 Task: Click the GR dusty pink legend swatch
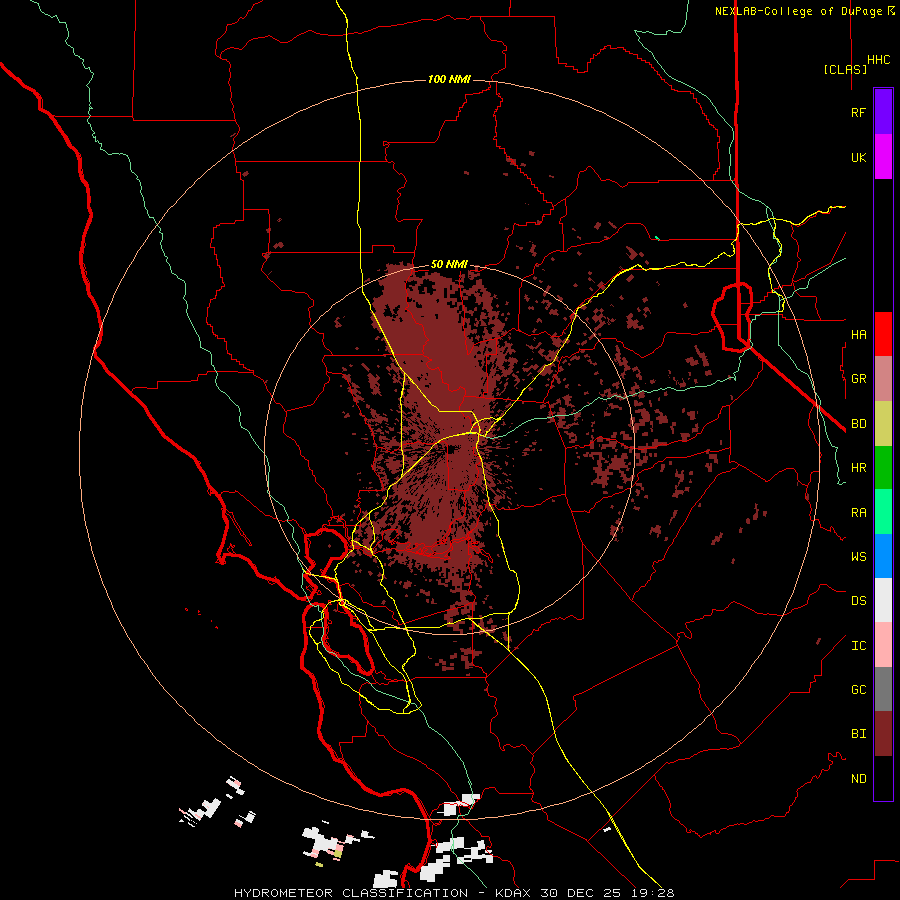pyautogui.click(x=883, y=379)
